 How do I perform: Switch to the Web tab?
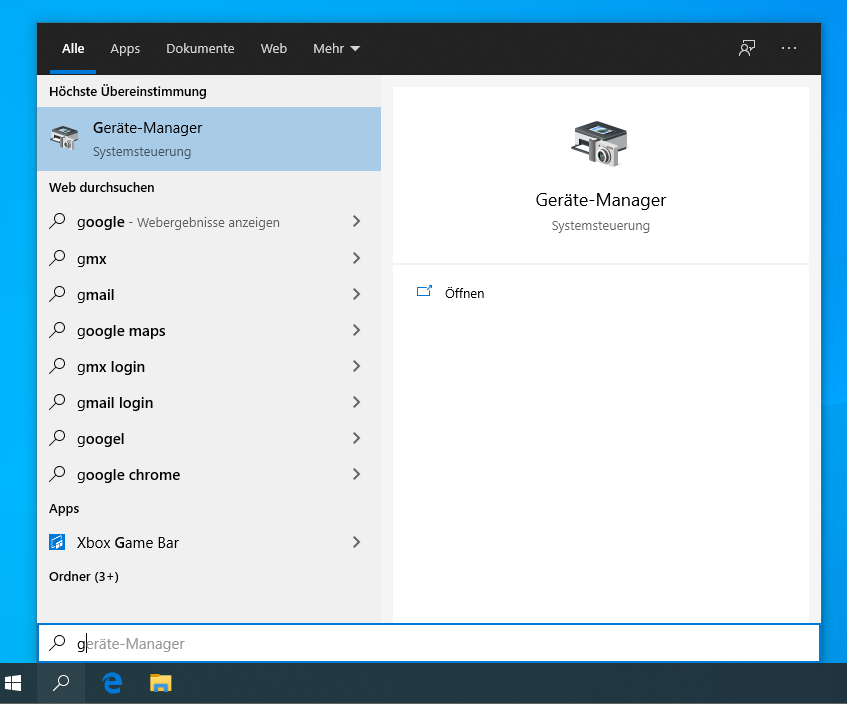(x=274, y=49)
